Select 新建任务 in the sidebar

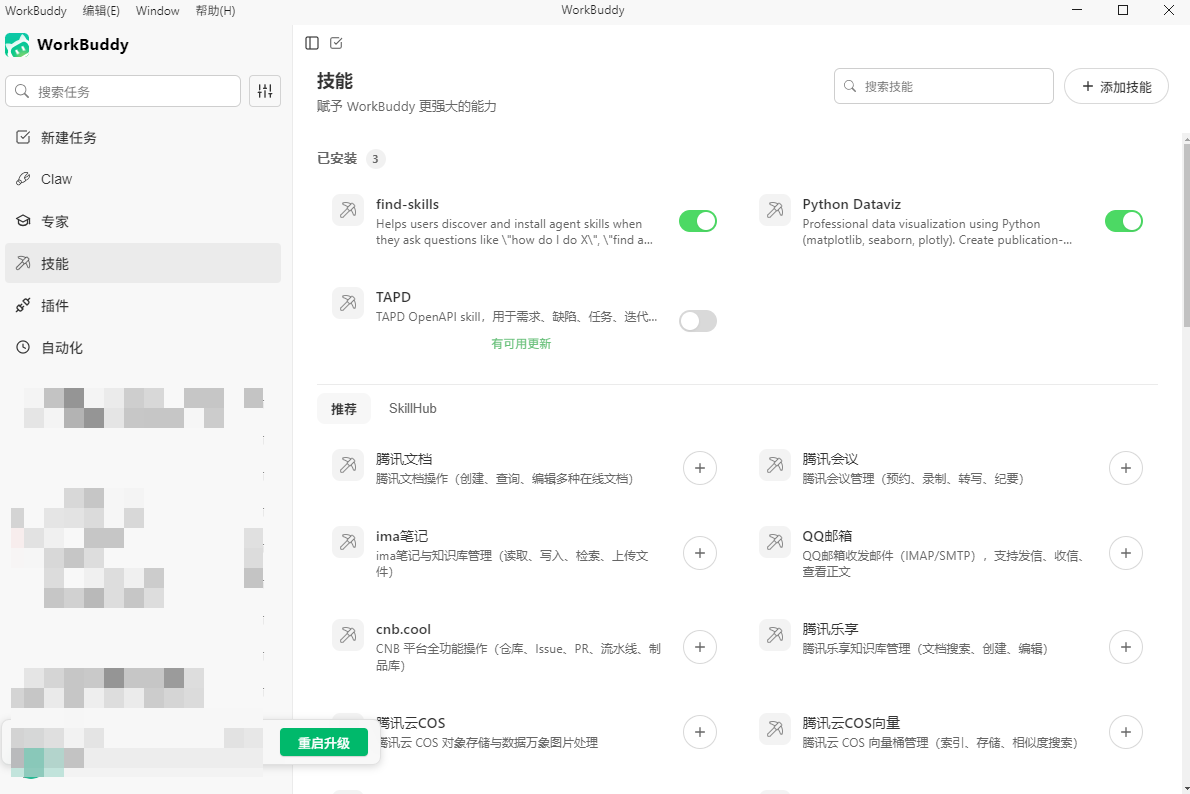[143, 137]
